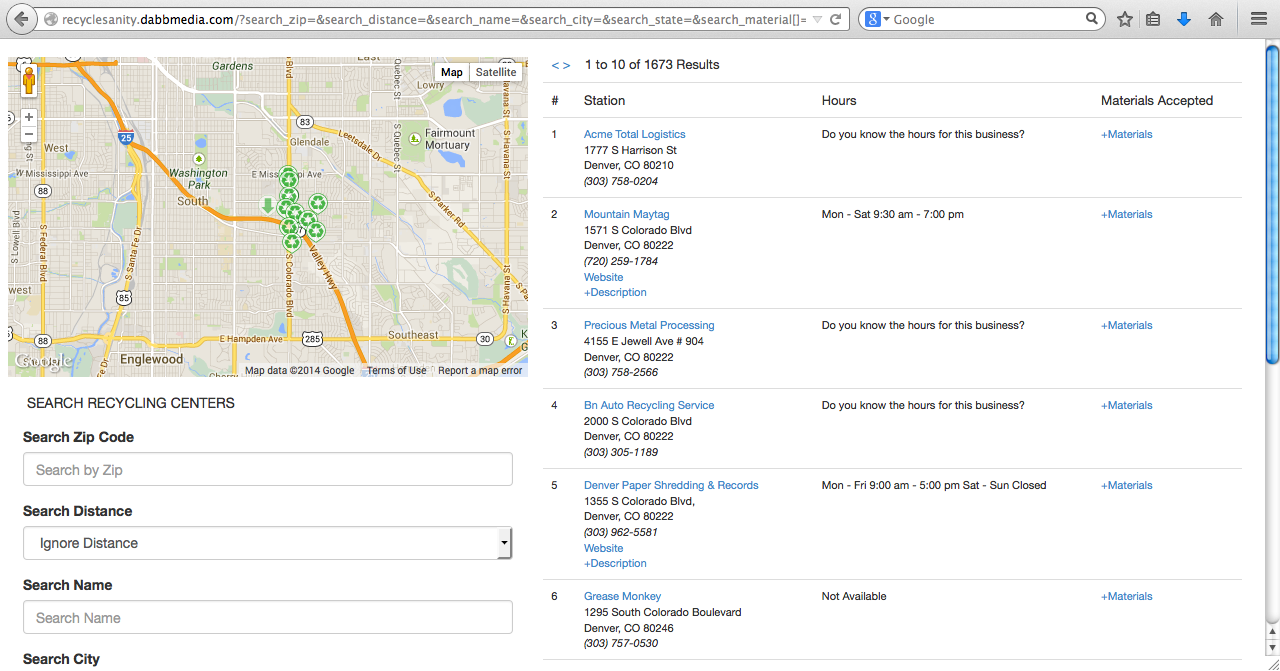Open the Firefox hamburger menu
Screen dimensions: 1280x671
(x=1258, y=19)
